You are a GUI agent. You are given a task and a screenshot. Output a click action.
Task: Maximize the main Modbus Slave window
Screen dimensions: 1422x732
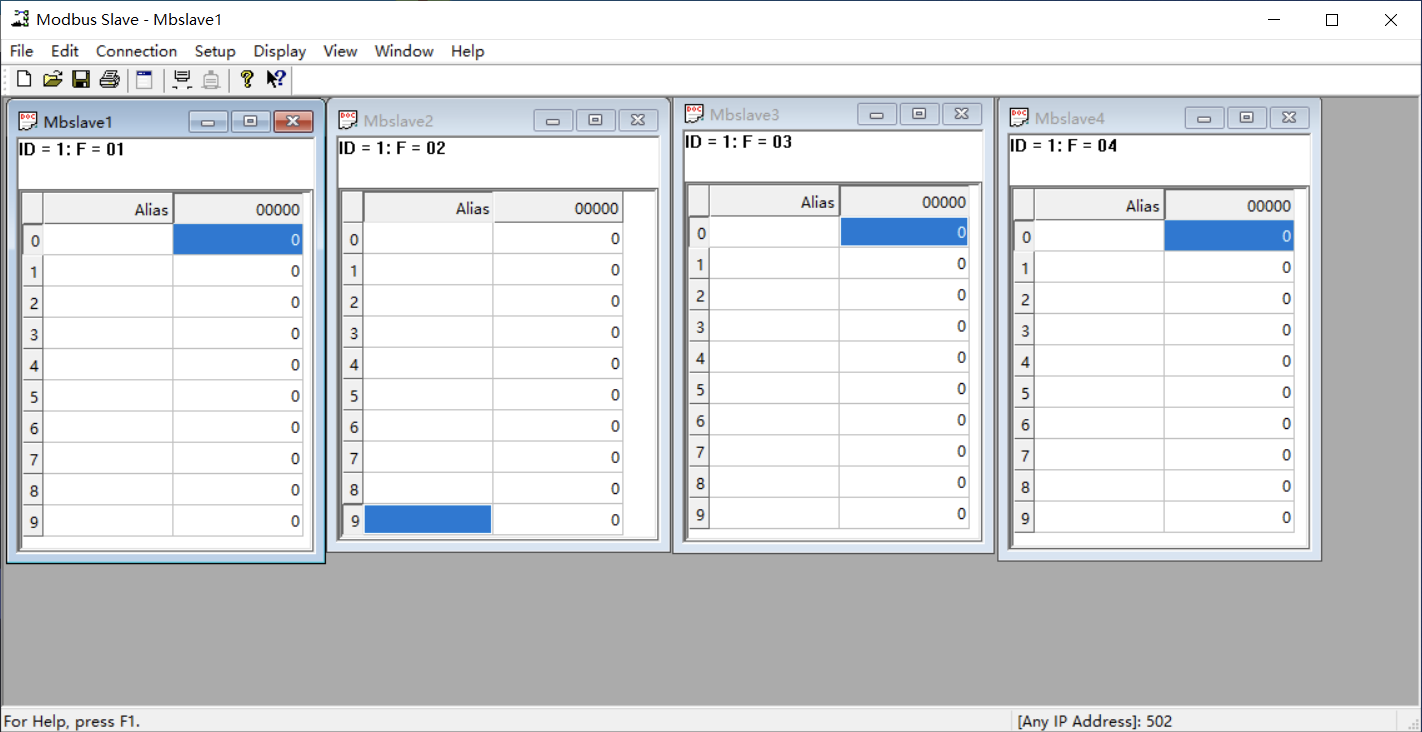coord(1332,20)
